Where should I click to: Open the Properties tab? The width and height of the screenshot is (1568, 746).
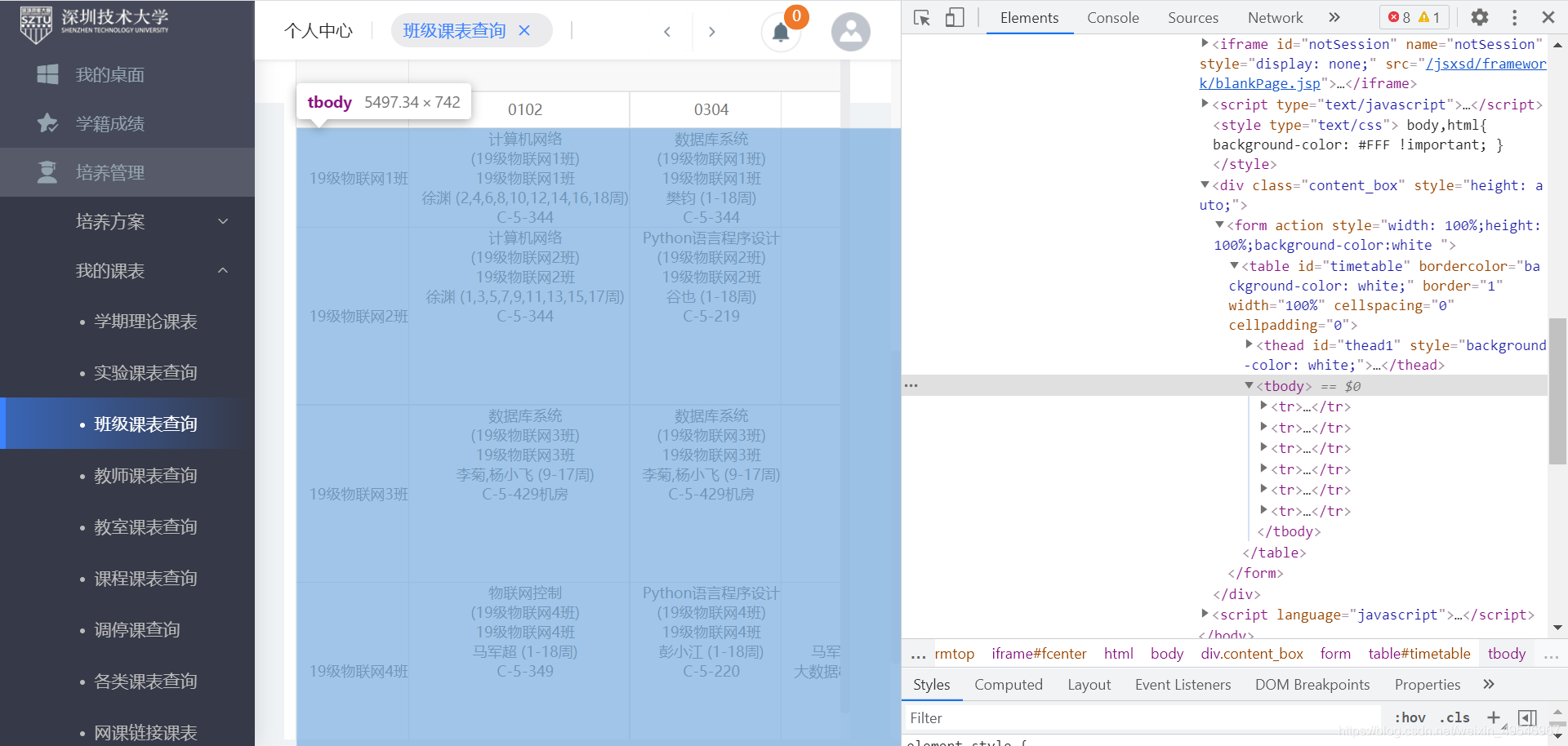[x=1428, y=684]
